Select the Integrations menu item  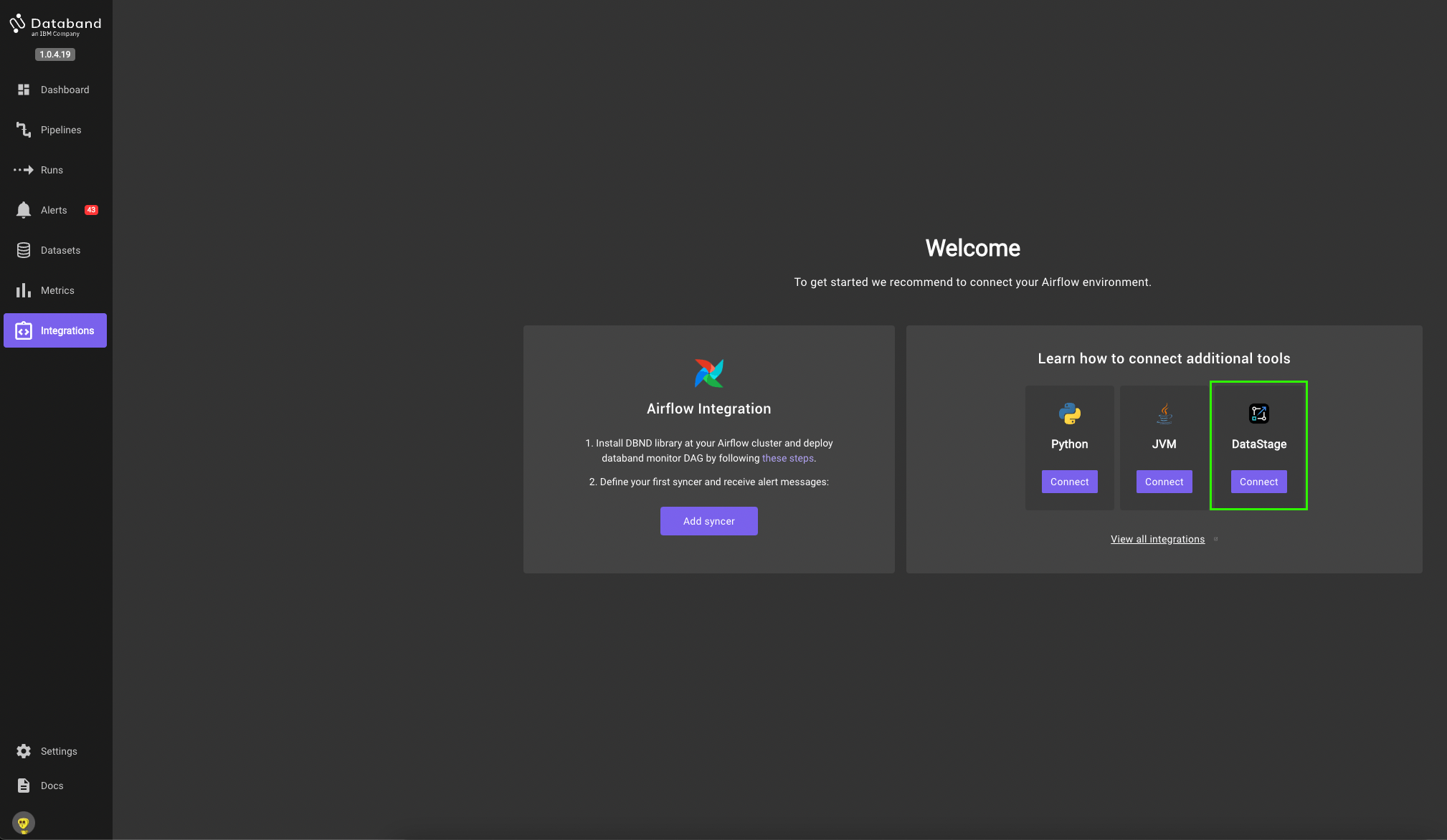point(55,330)
